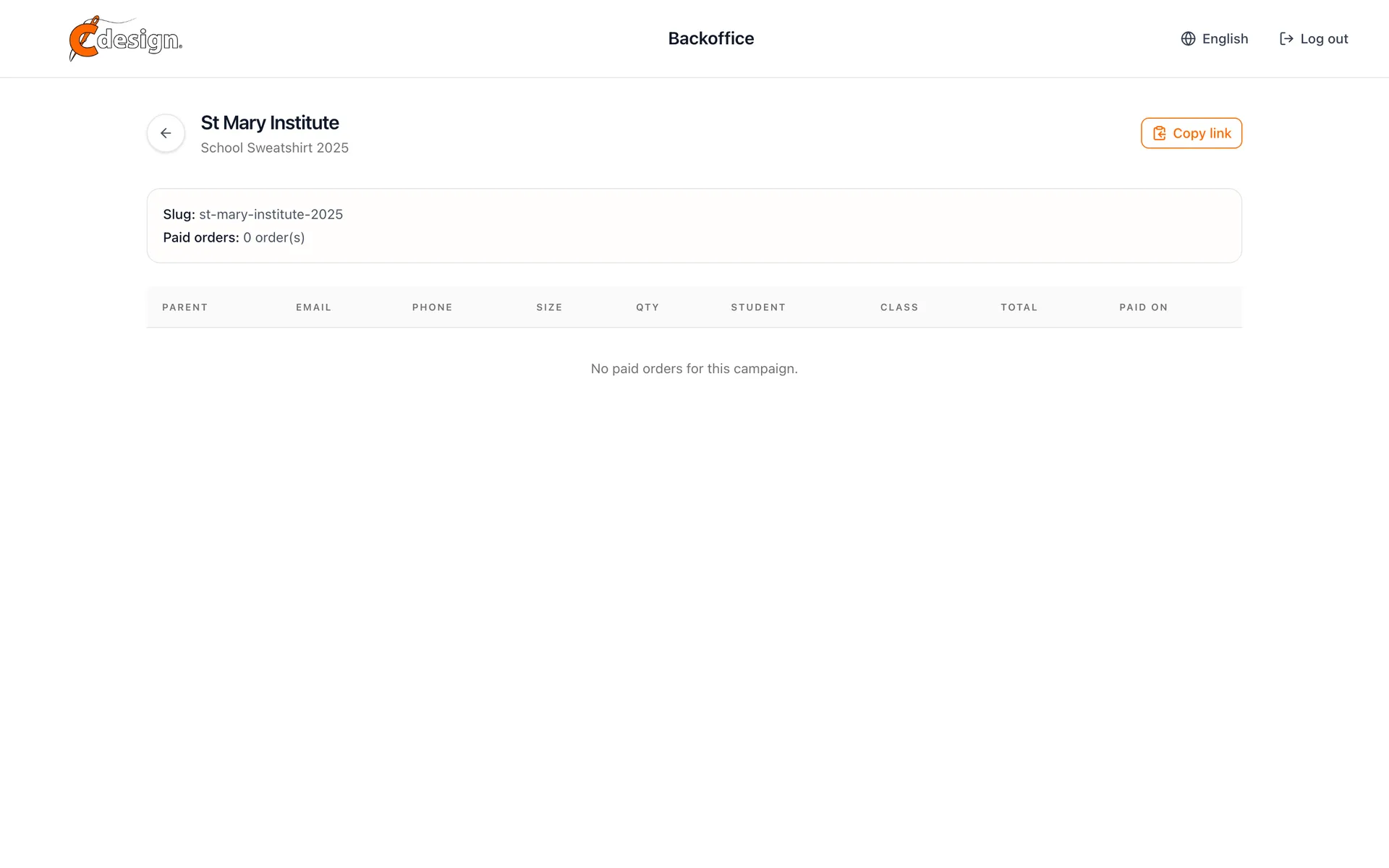Click the PHONE column header
This screenshot has width=1389, height=868.
[433, 307]
